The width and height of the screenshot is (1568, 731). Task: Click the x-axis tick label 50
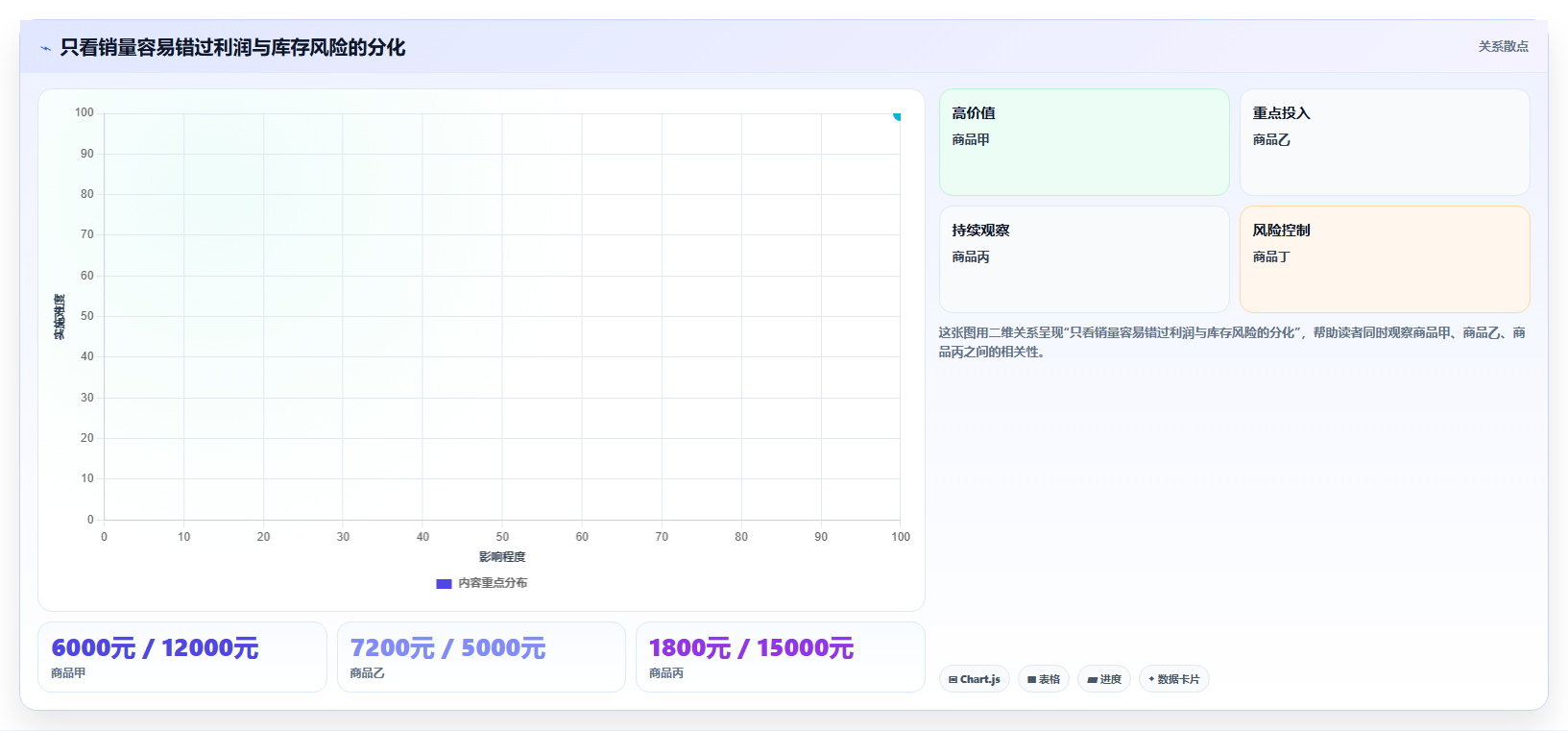502,537
